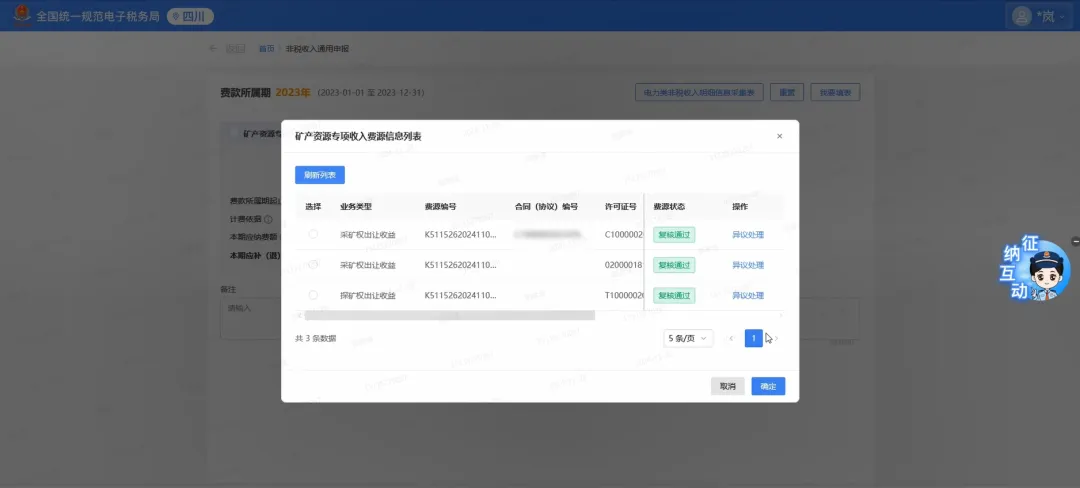Minimize the 征纳互动 floating widget

pos(1075,241)
